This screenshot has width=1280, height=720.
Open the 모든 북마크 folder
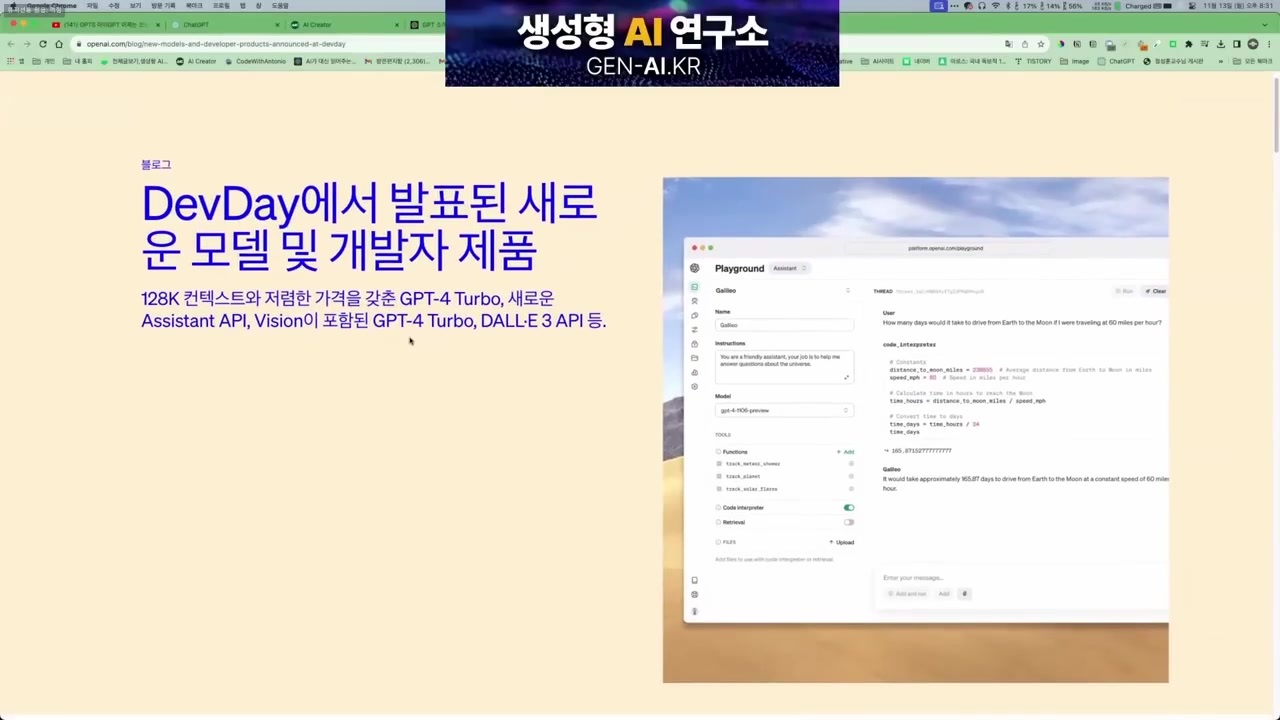click(1253, 61)
